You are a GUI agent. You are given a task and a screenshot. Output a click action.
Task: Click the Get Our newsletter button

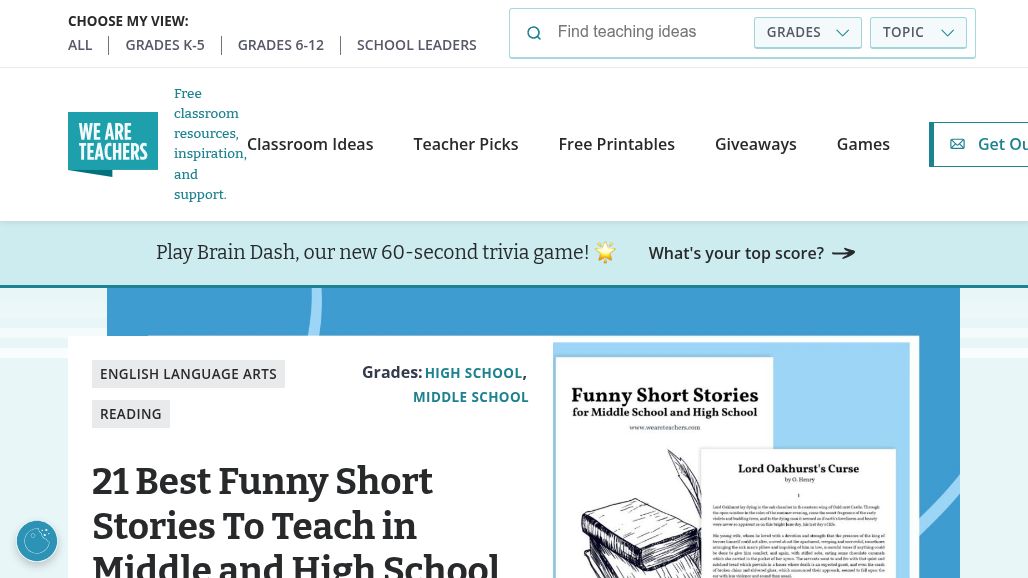(x=979, y=144)
